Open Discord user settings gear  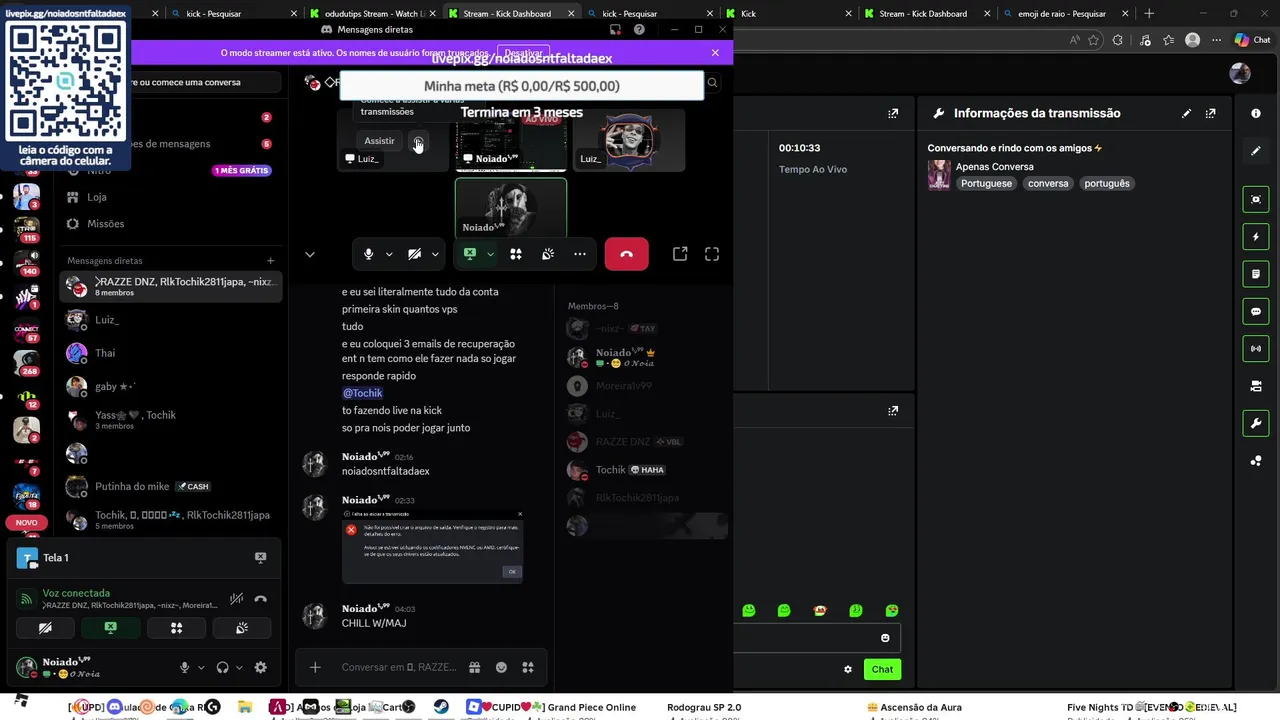point(261,667)
